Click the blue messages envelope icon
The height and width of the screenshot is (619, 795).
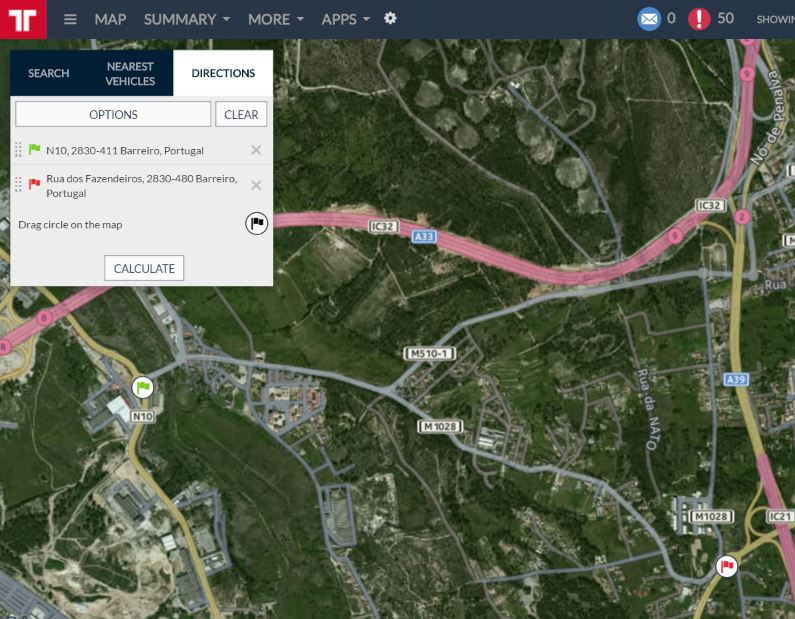tap(649, 18)
